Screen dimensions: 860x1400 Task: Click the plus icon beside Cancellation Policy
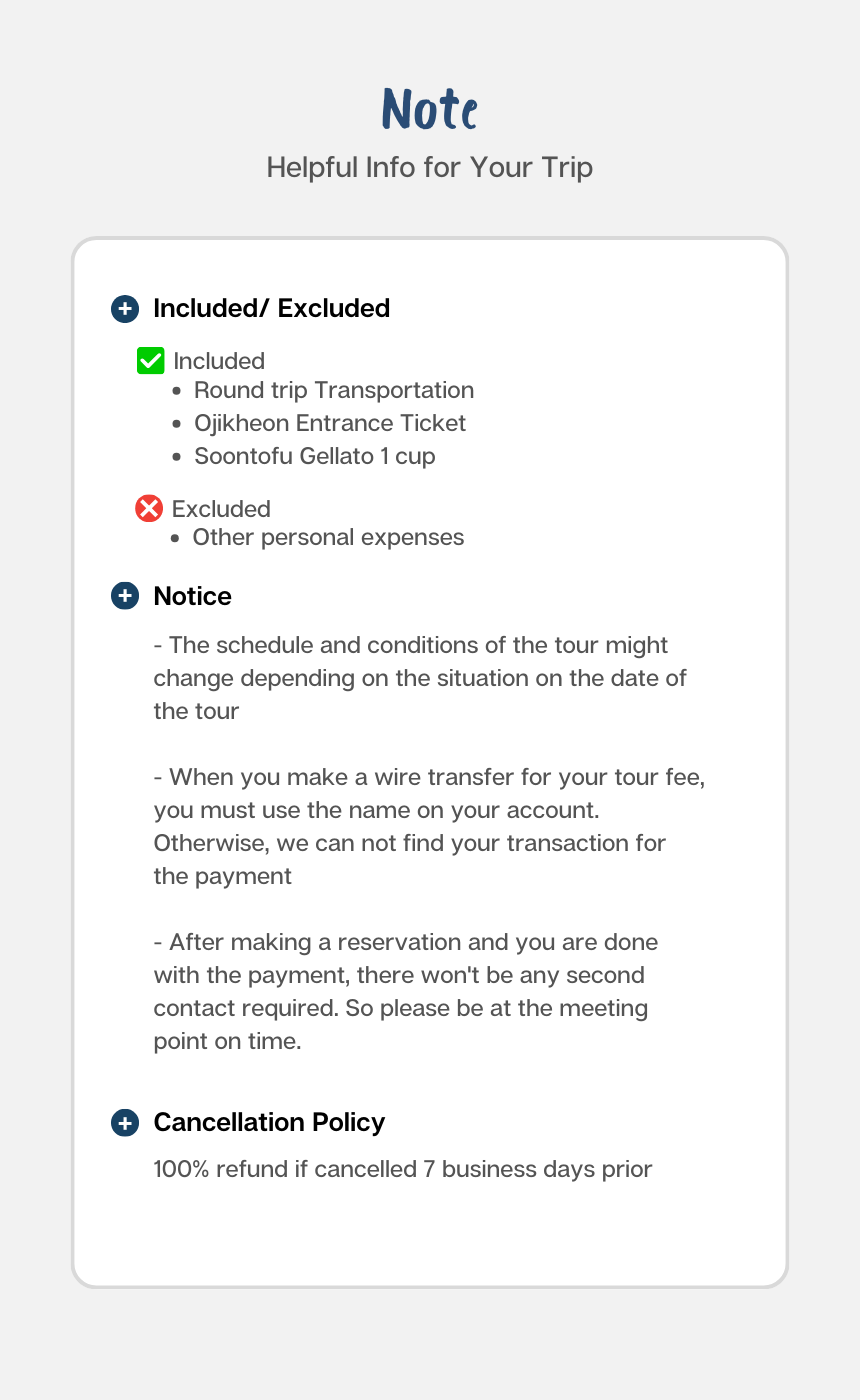click(124, 1122)
